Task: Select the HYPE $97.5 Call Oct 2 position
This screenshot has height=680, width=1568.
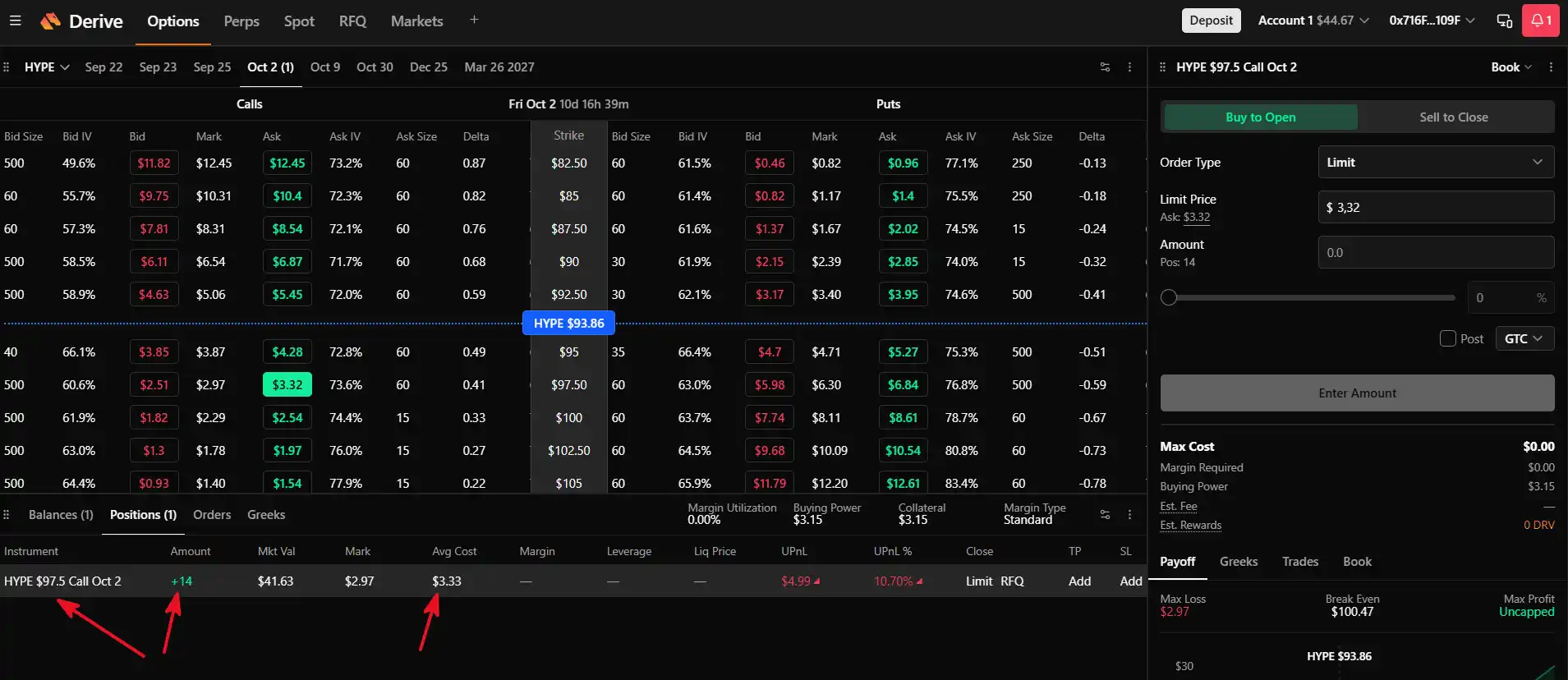Action: 62,581
